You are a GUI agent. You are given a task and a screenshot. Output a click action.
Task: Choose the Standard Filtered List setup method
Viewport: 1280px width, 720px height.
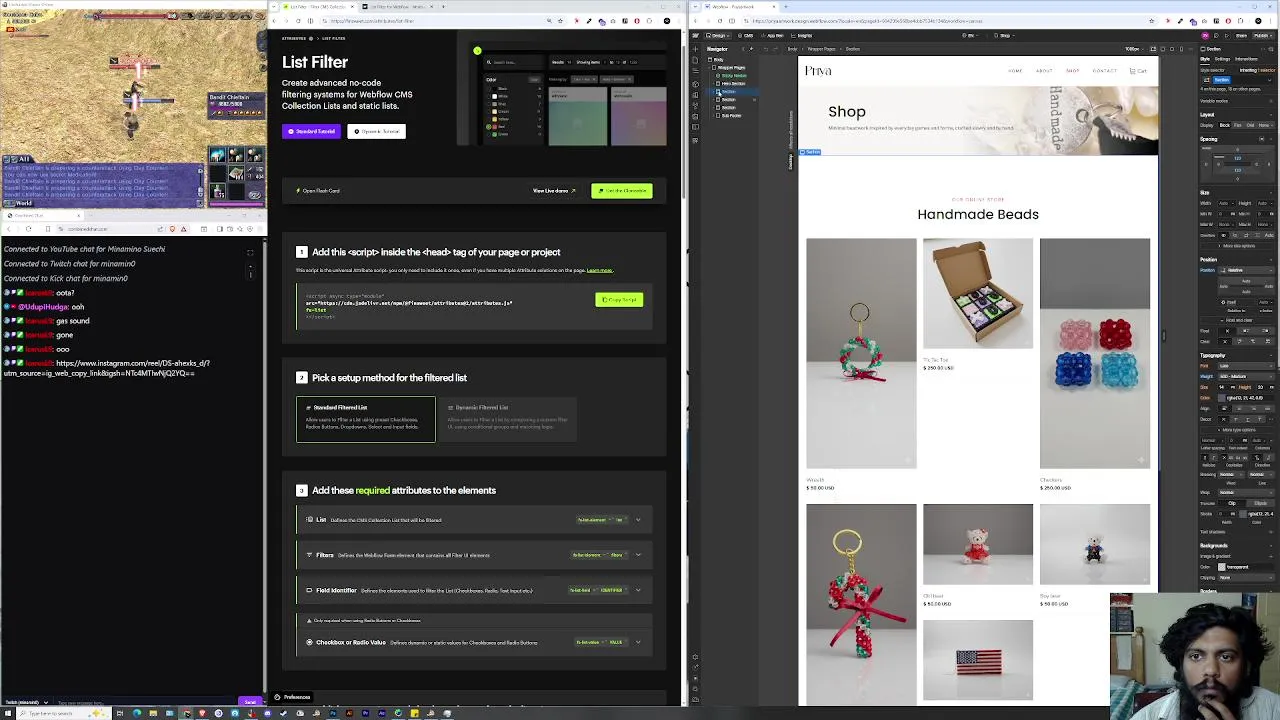tap(365, 419)
